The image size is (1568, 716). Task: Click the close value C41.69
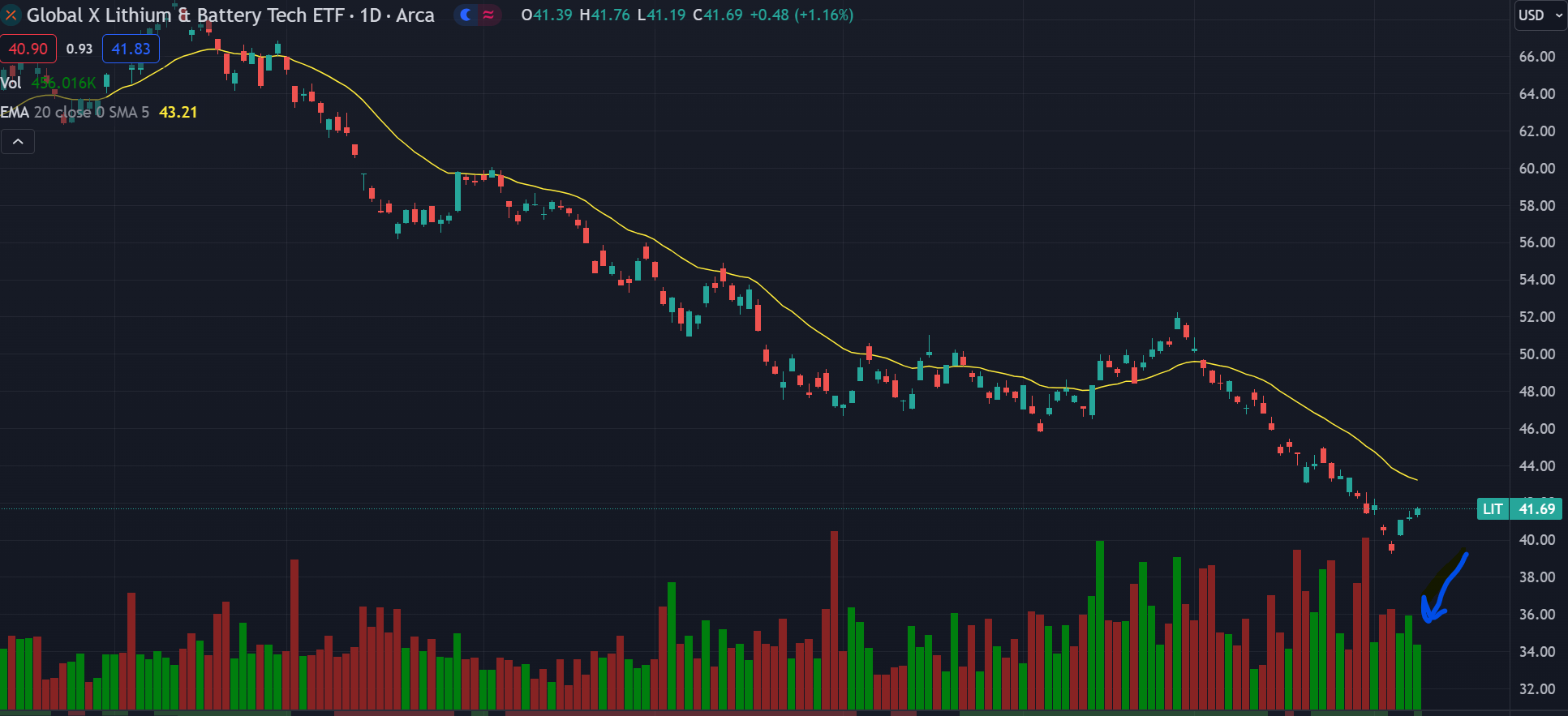point(717,15)
